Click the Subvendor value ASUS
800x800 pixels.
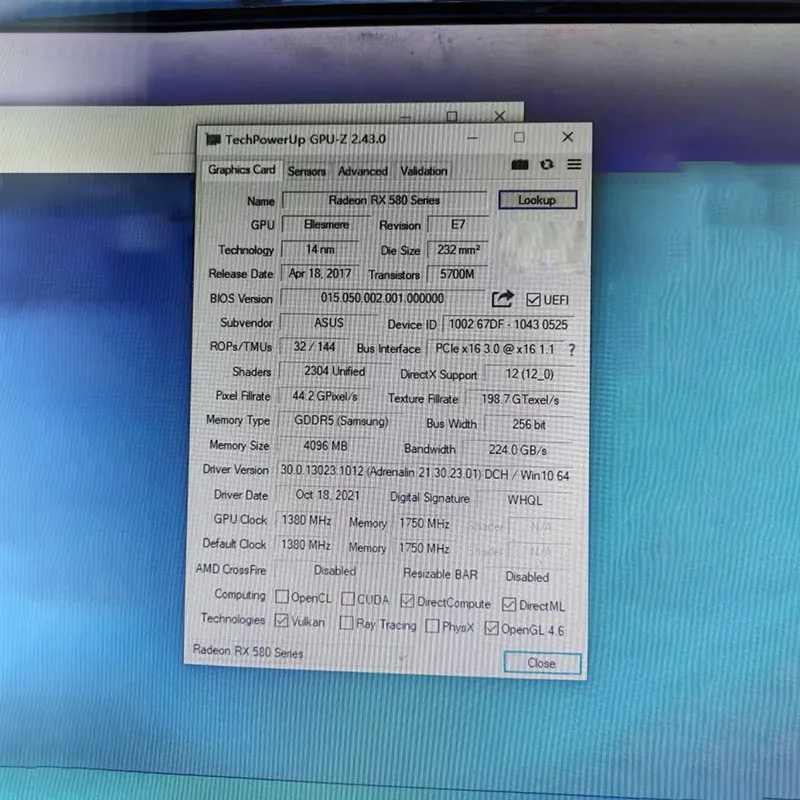pyautogui.click(x=329, y=323)
